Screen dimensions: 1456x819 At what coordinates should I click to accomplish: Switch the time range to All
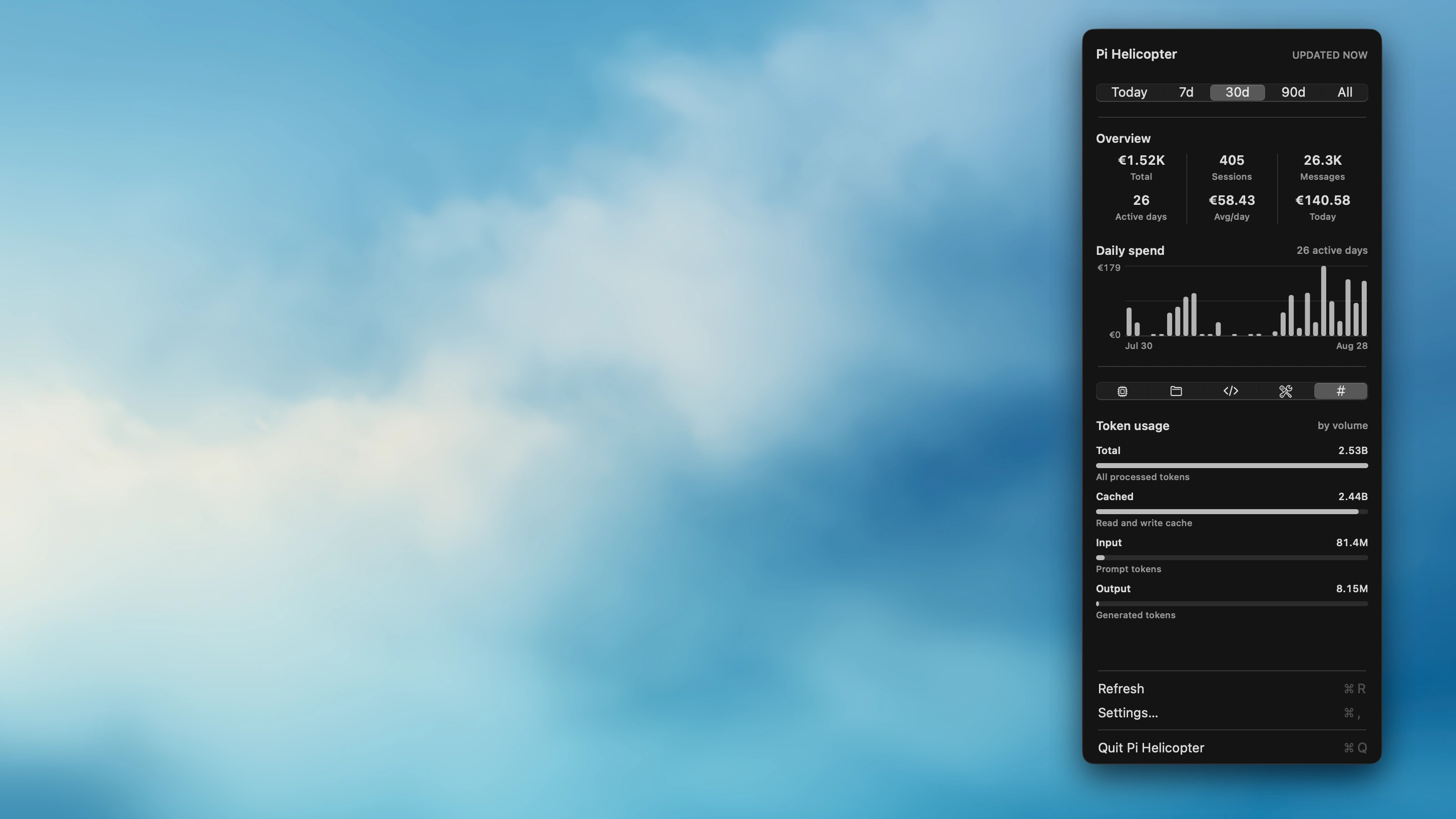point(1345,93)
